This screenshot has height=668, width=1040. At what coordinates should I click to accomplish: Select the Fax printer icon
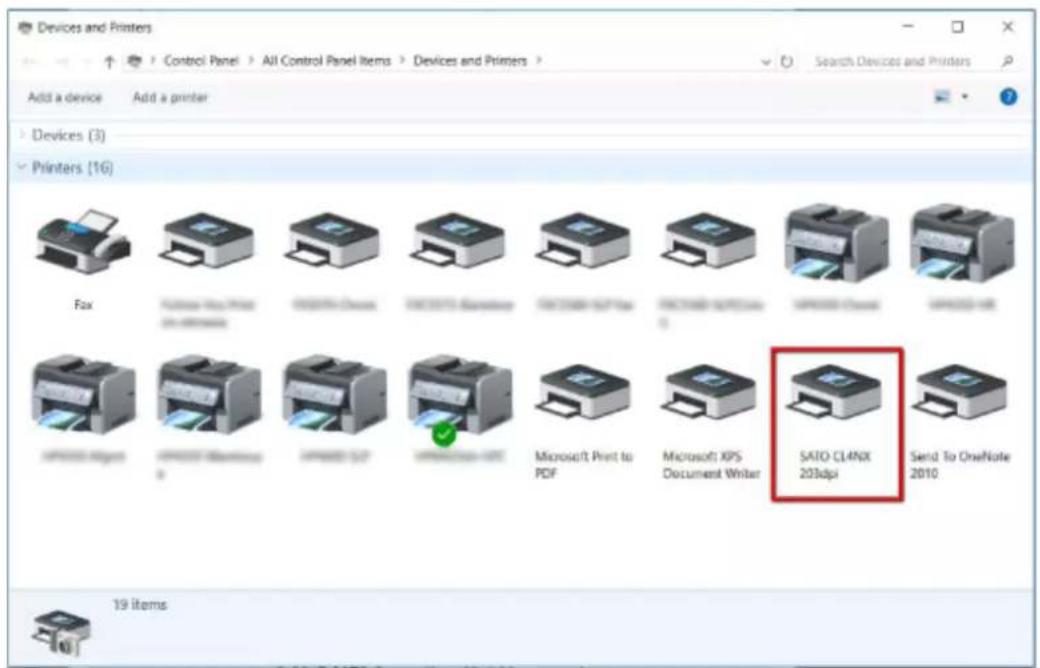[x=84, y=242]
